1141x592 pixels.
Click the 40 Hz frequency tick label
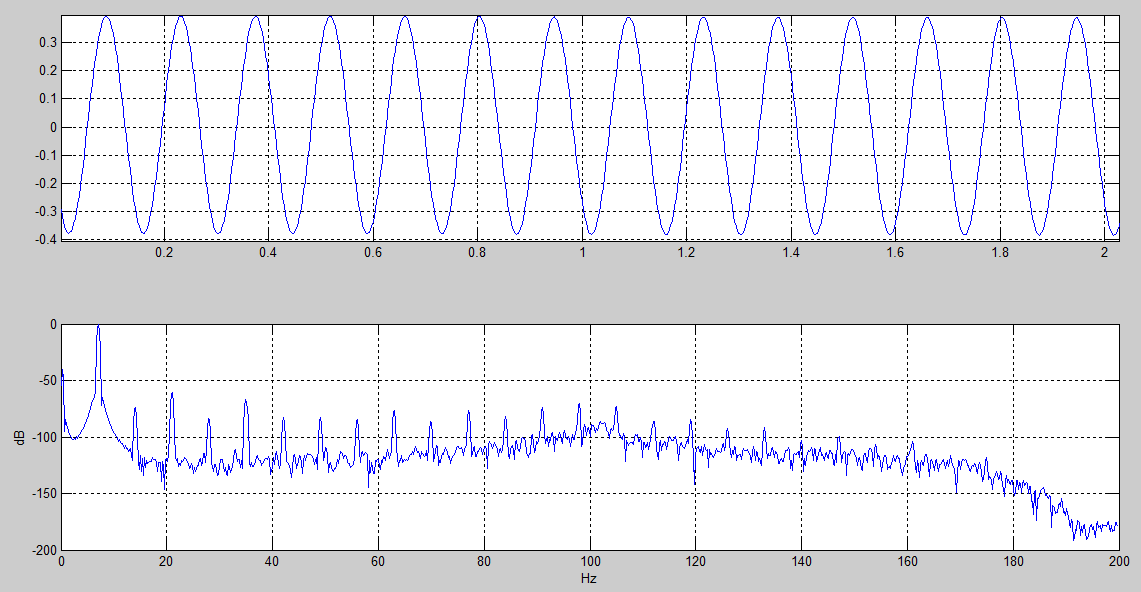[272, 561]
